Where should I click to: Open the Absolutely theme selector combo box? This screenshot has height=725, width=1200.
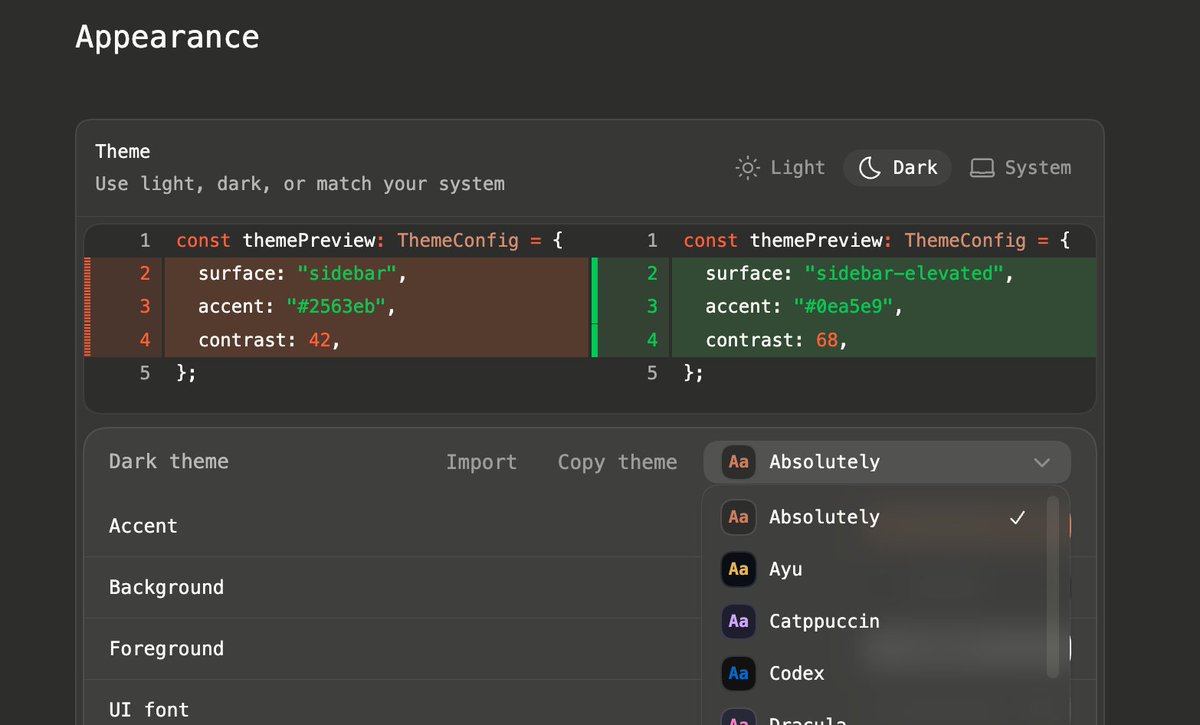click(x=886, y=462)
